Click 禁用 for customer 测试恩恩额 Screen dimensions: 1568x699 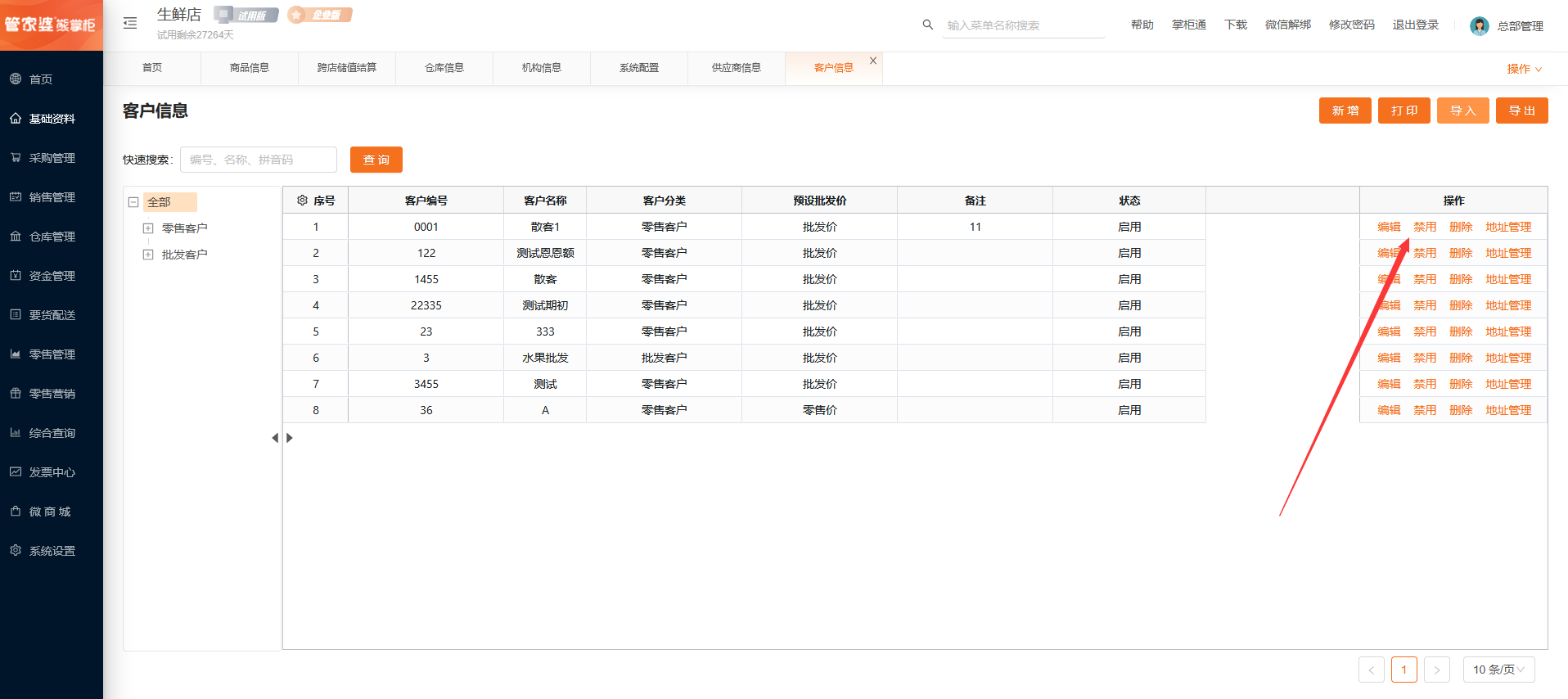pyautogui.click(x=1425, y=253)
